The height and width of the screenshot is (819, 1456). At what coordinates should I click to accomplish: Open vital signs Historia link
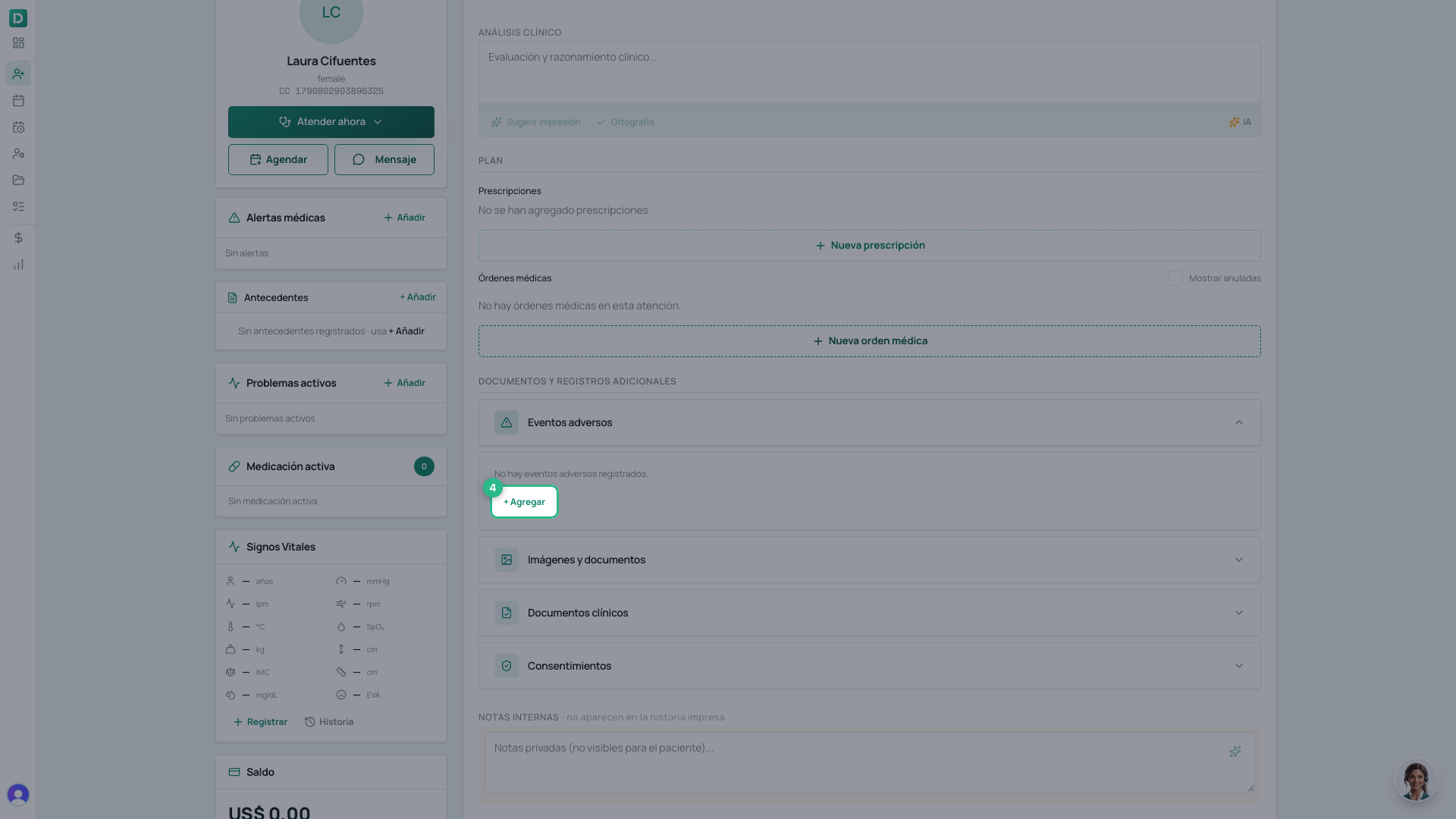(329, 722)
